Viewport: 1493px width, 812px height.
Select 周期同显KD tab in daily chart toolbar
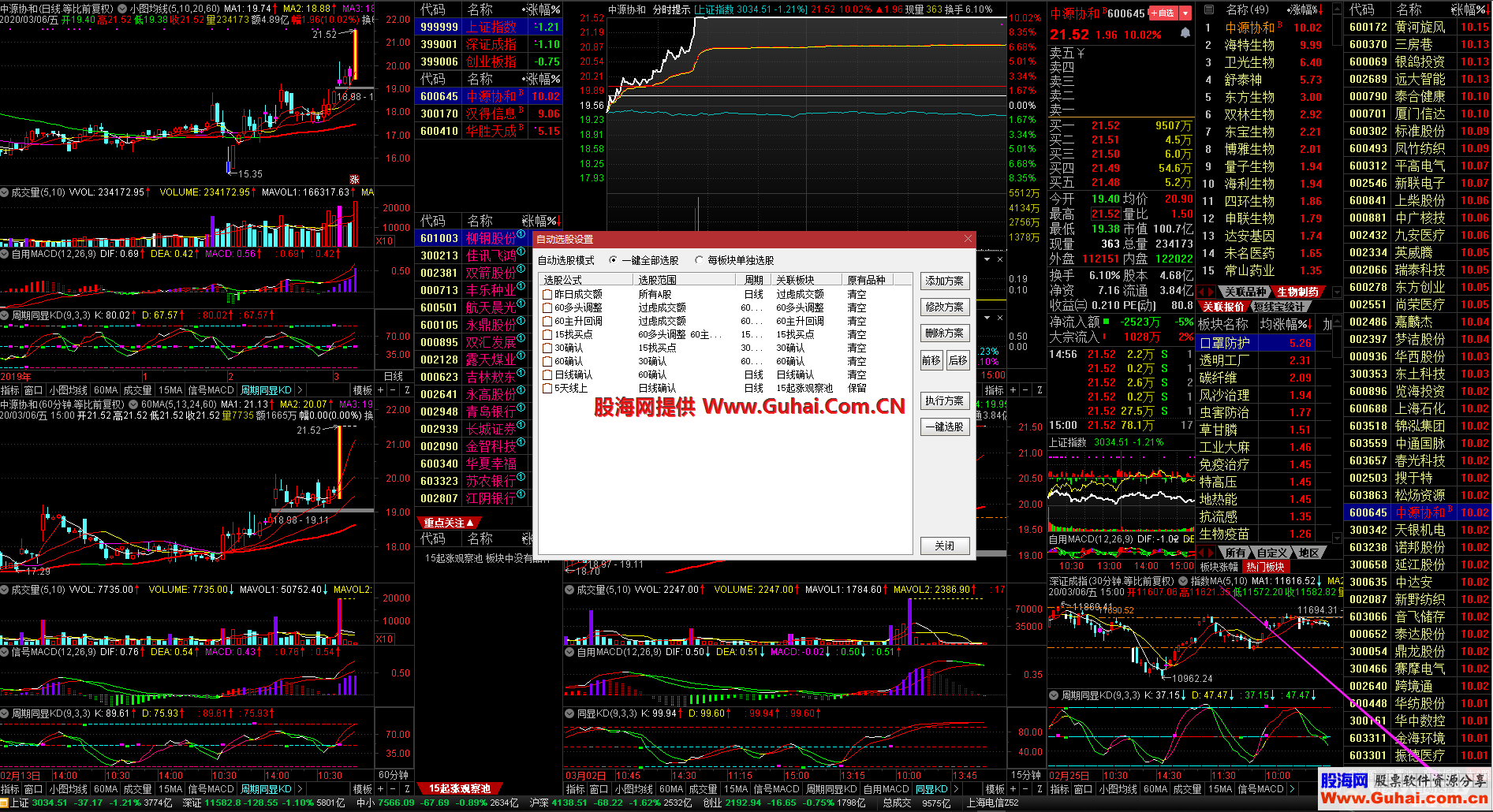click(266, 390)
